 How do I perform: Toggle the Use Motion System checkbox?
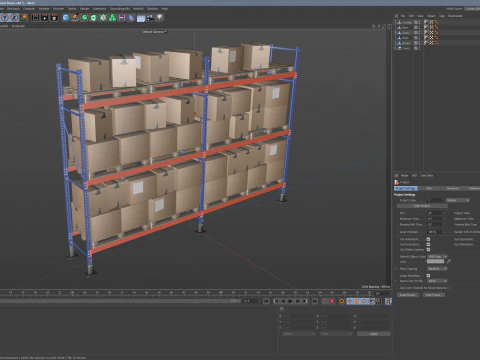(428, 249)
